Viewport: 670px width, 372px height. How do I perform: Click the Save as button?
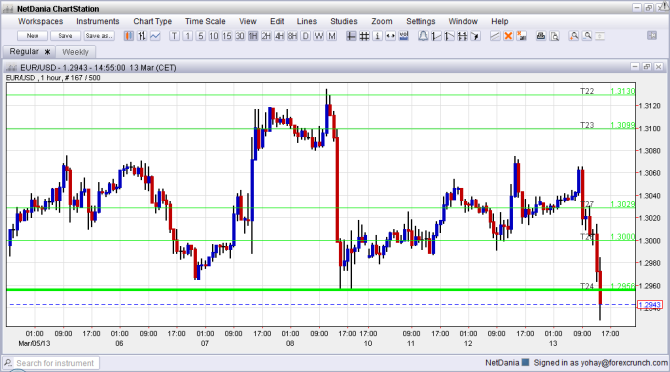[x=99, y=36]
